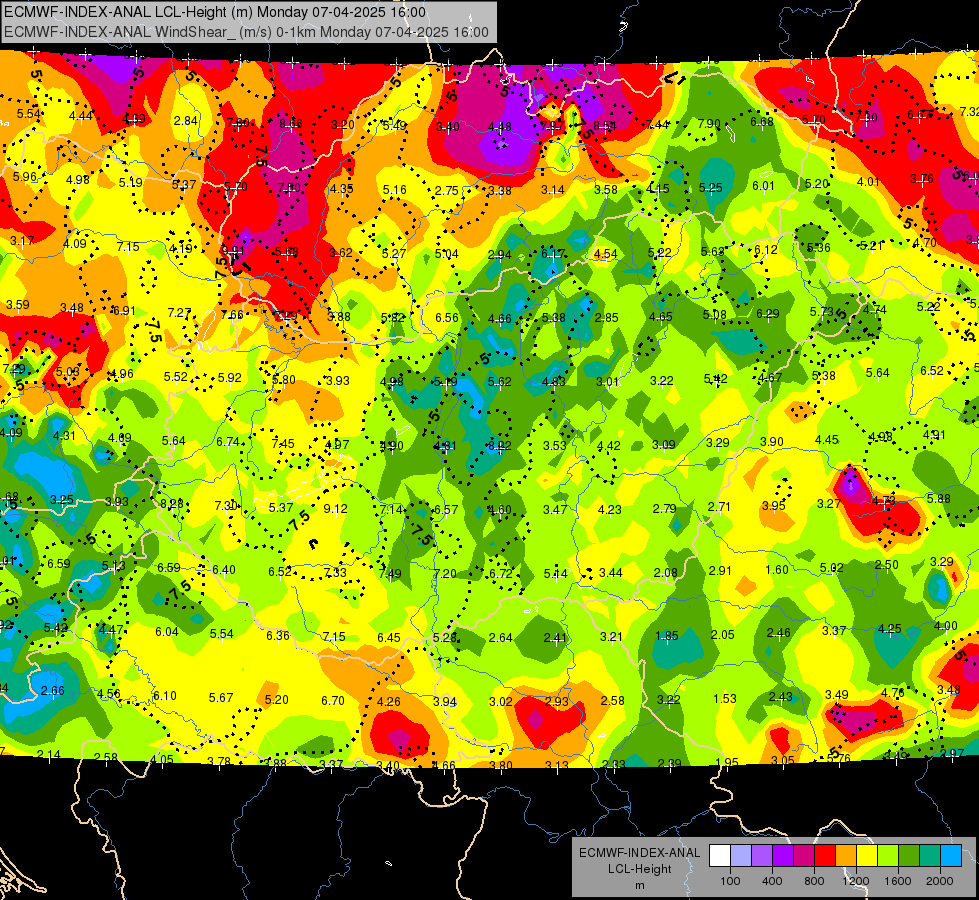This screenshot has height=900, width=979.
Task: Click the wind shear value 1.60
Action: pos(777,570)
